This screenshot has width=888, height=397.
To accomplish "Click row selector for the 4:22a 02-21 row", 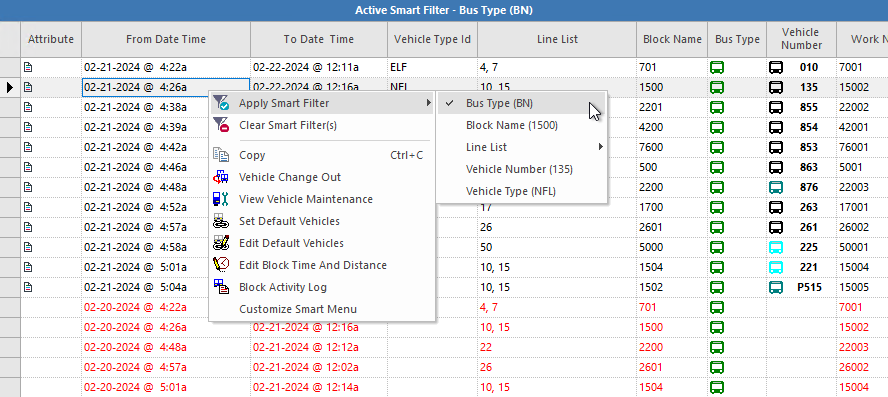I will click(x=10, y=67).
